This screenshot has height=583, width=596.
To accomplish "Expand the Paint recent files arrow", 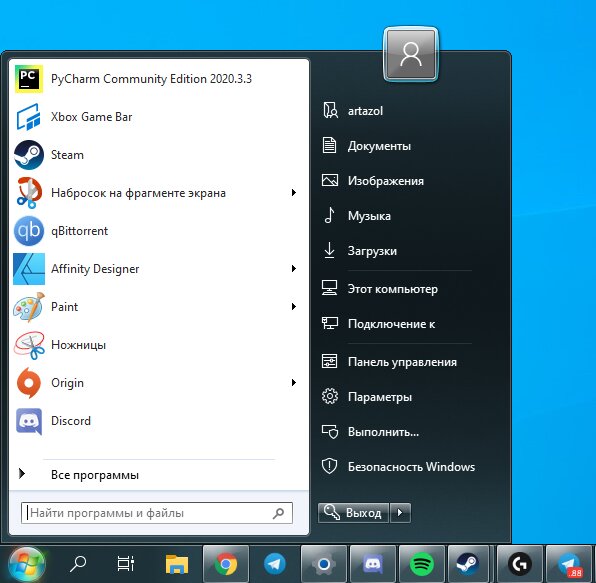I will pos(293,307).
